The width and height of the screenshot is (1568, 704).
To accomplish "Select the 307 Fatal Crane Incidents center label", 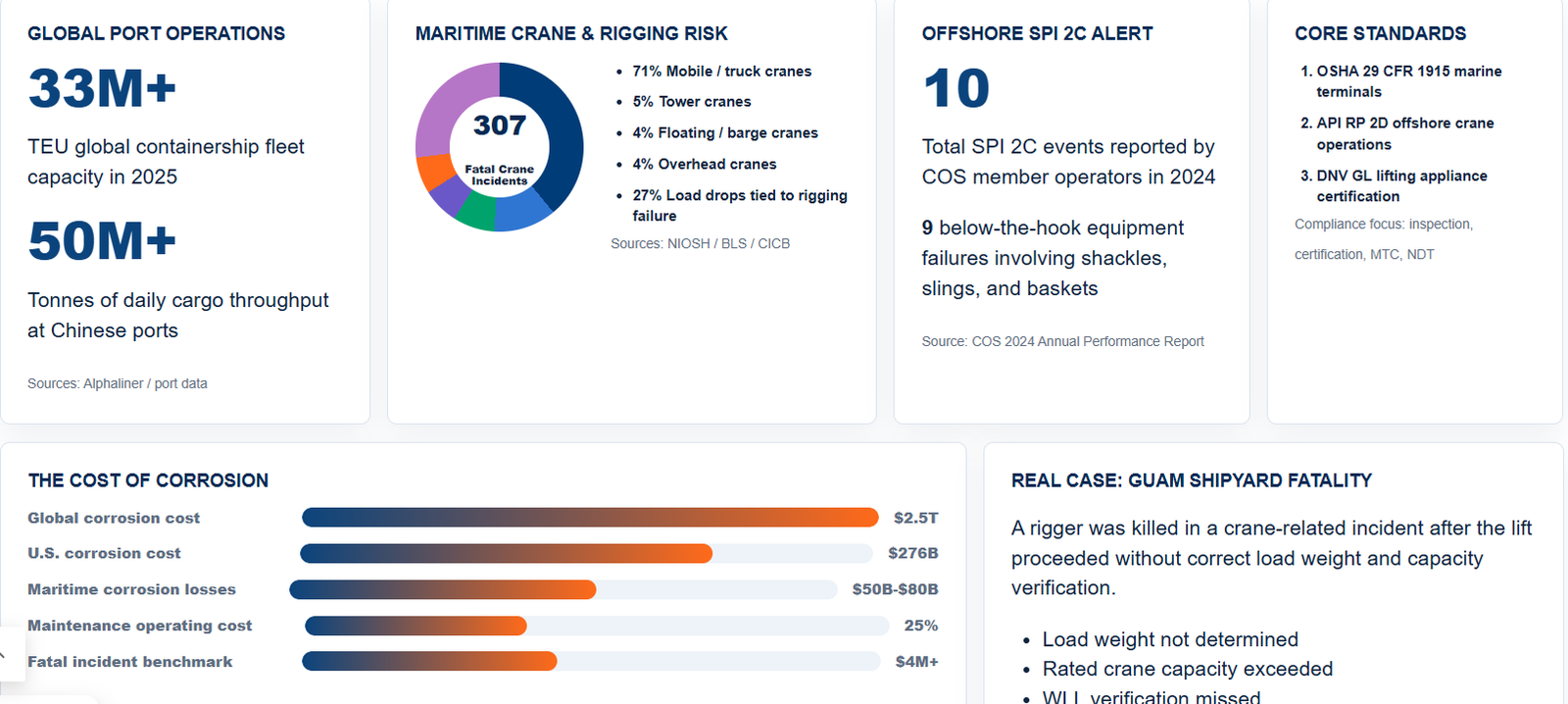I will click(500, 147).
